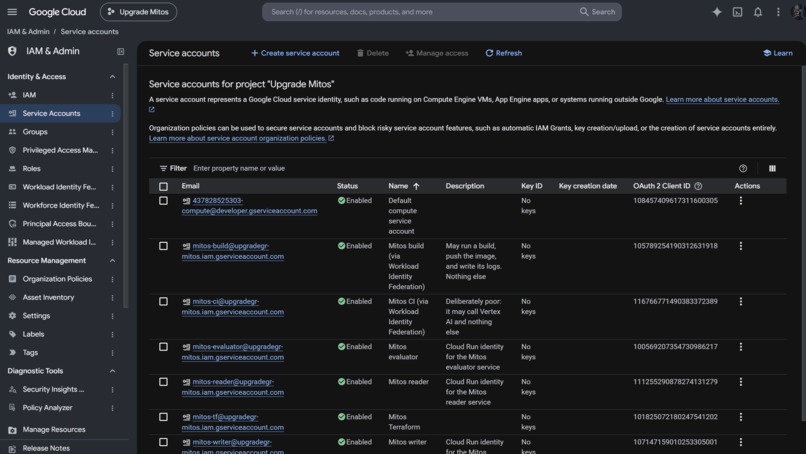Focus the top resource search field
The width and height of the screenshot is (806, 454).
pyautogui.click(x=422, y=12)
